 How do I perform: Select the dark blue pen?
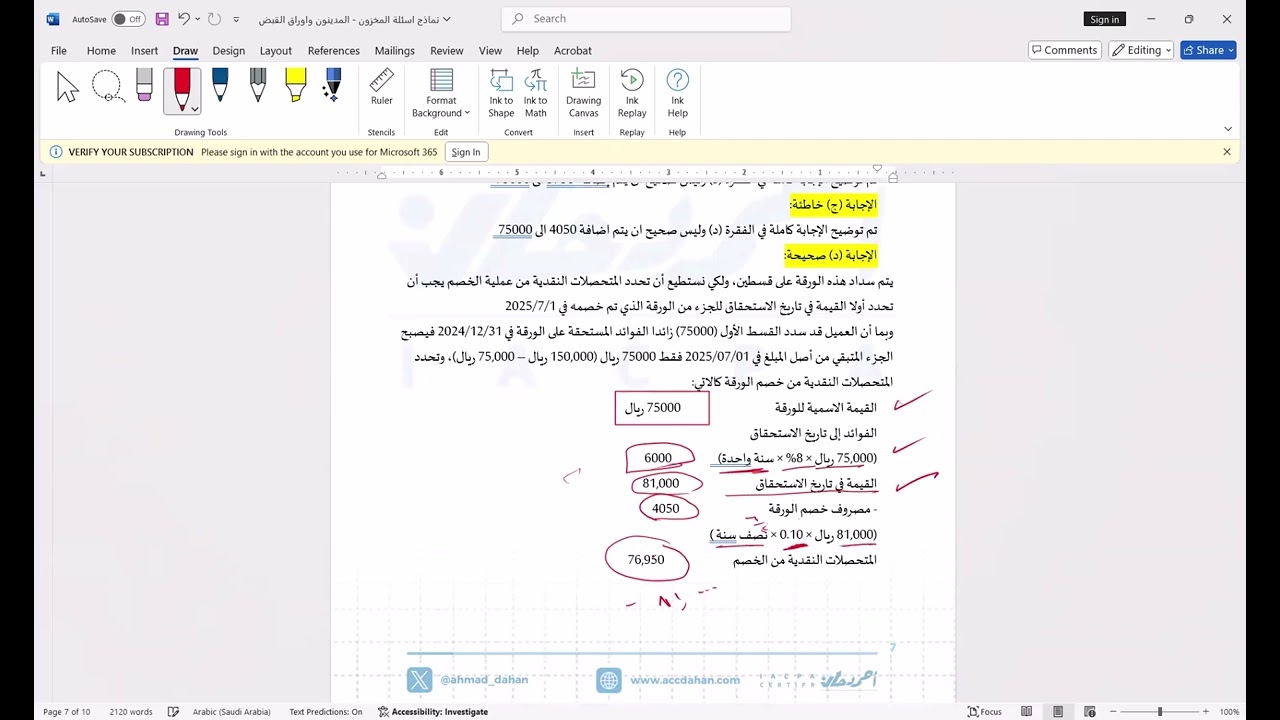pos(220,86)
